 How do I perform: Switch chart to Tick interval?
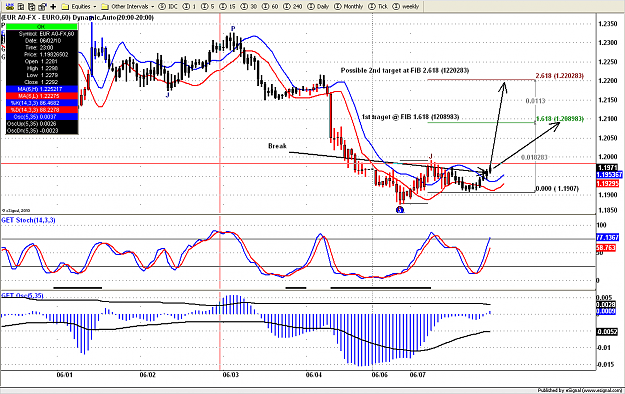tap(378, 6)
